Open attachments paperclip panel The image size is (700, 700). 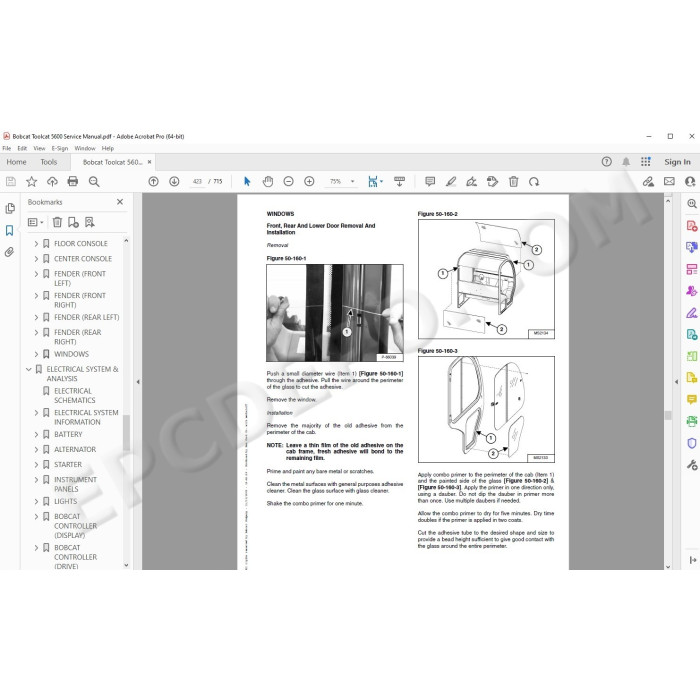coord(9,252)
